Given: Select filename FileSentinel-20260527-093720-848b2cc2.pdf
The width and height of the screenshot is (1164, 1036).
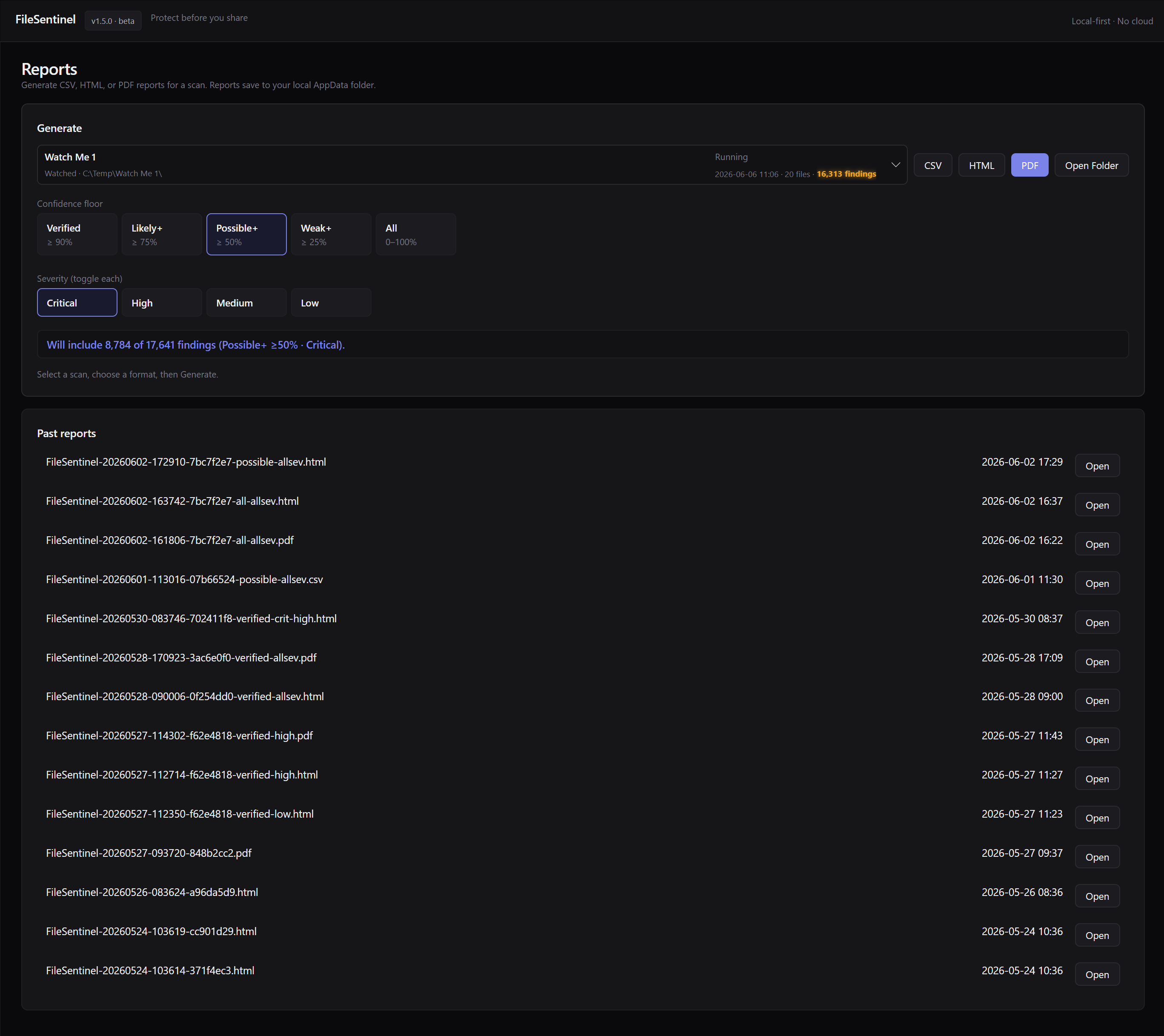Looking at the screenshot, I should point(149,853).
